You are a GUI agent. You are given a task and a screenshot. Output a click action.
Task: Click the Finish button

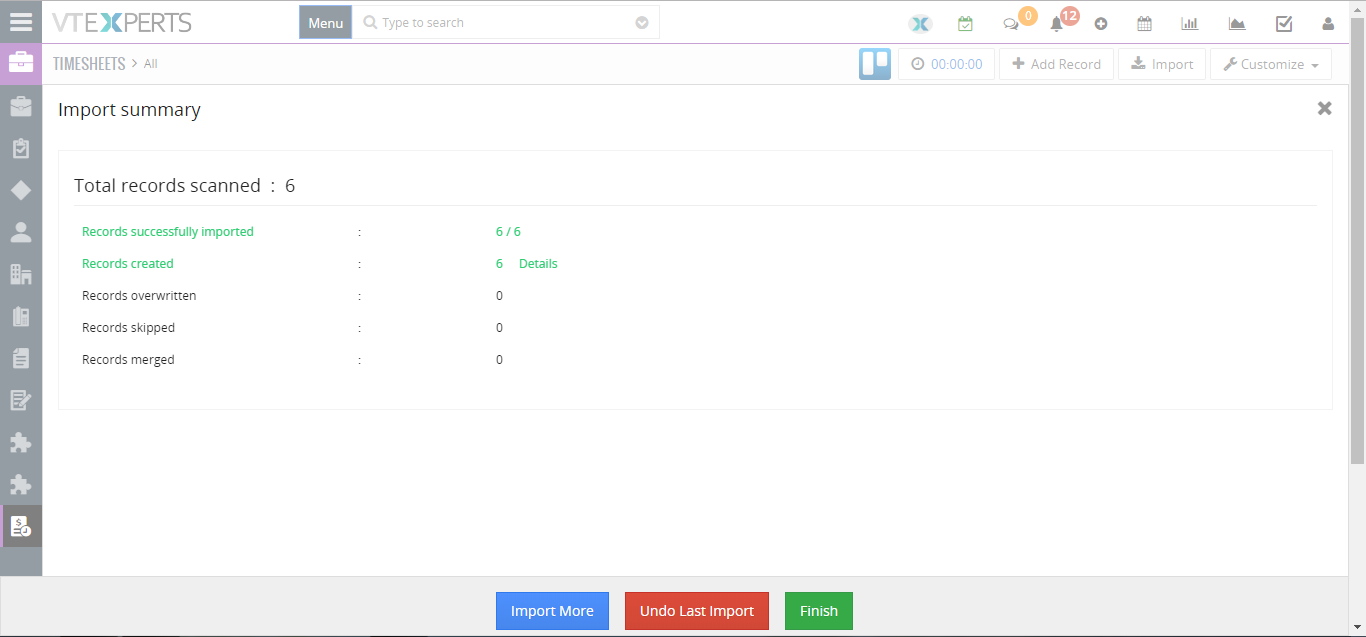tap(819, 611)
